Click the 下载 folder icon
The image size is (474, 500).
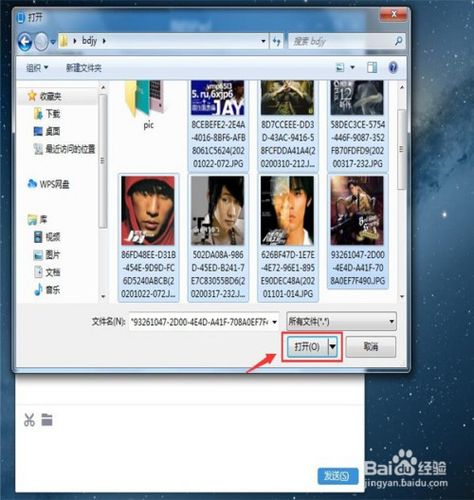tap(38, 114)
